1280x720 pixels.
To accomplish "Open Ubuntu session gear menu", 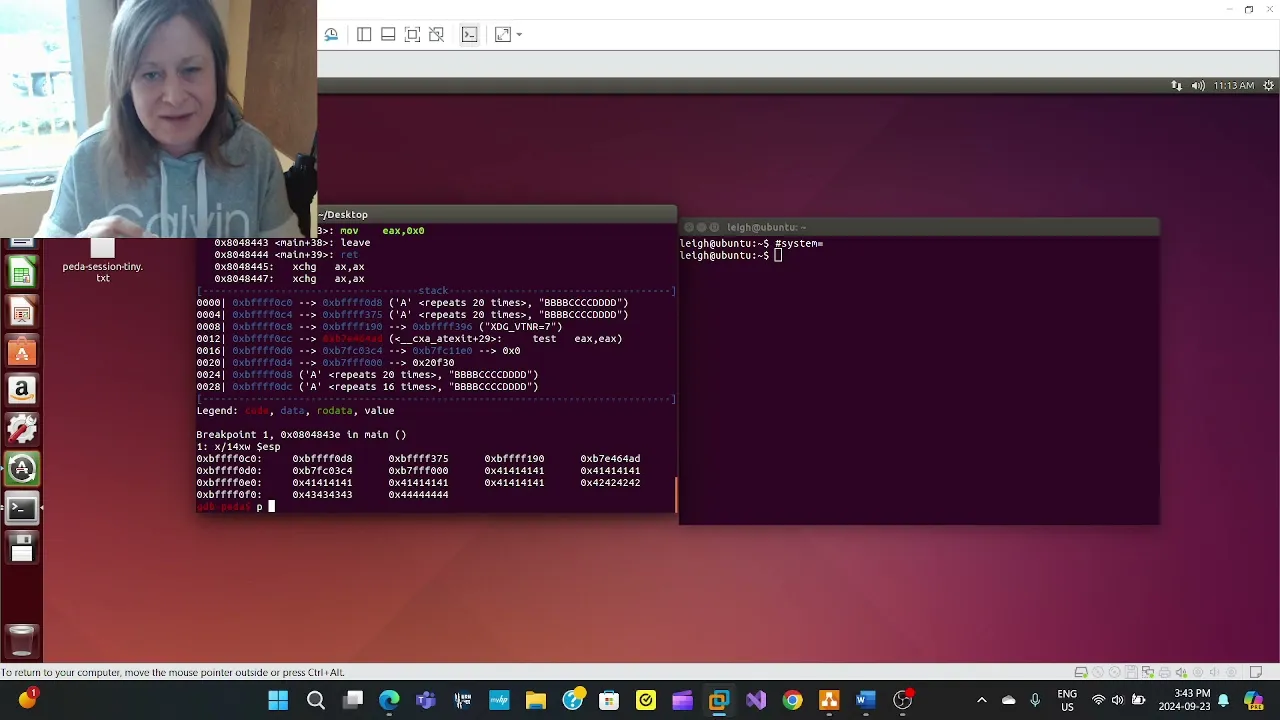I will click(1268, 86).
